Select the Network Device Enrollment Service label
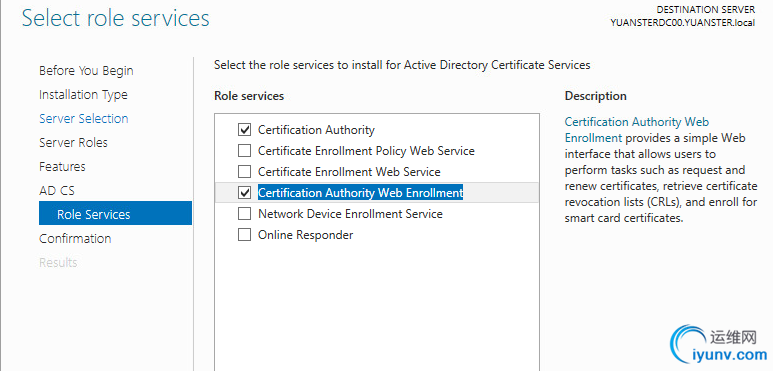 (351, 214)
